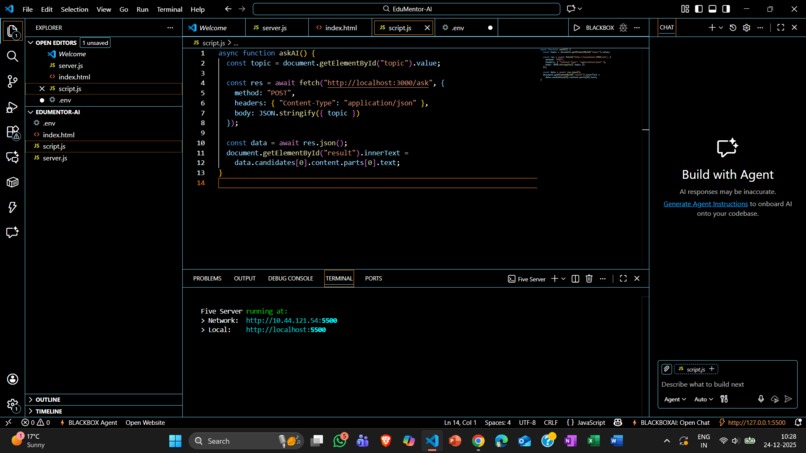Open Chrome from the Windows taskbar
This screenshot has width=806, height=453.
point(478,441)
